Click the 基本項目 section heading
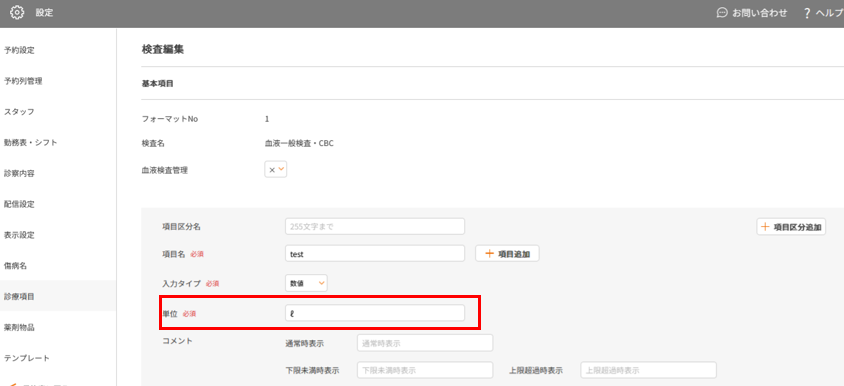This screenshot has width=844, height=386. 157,84
